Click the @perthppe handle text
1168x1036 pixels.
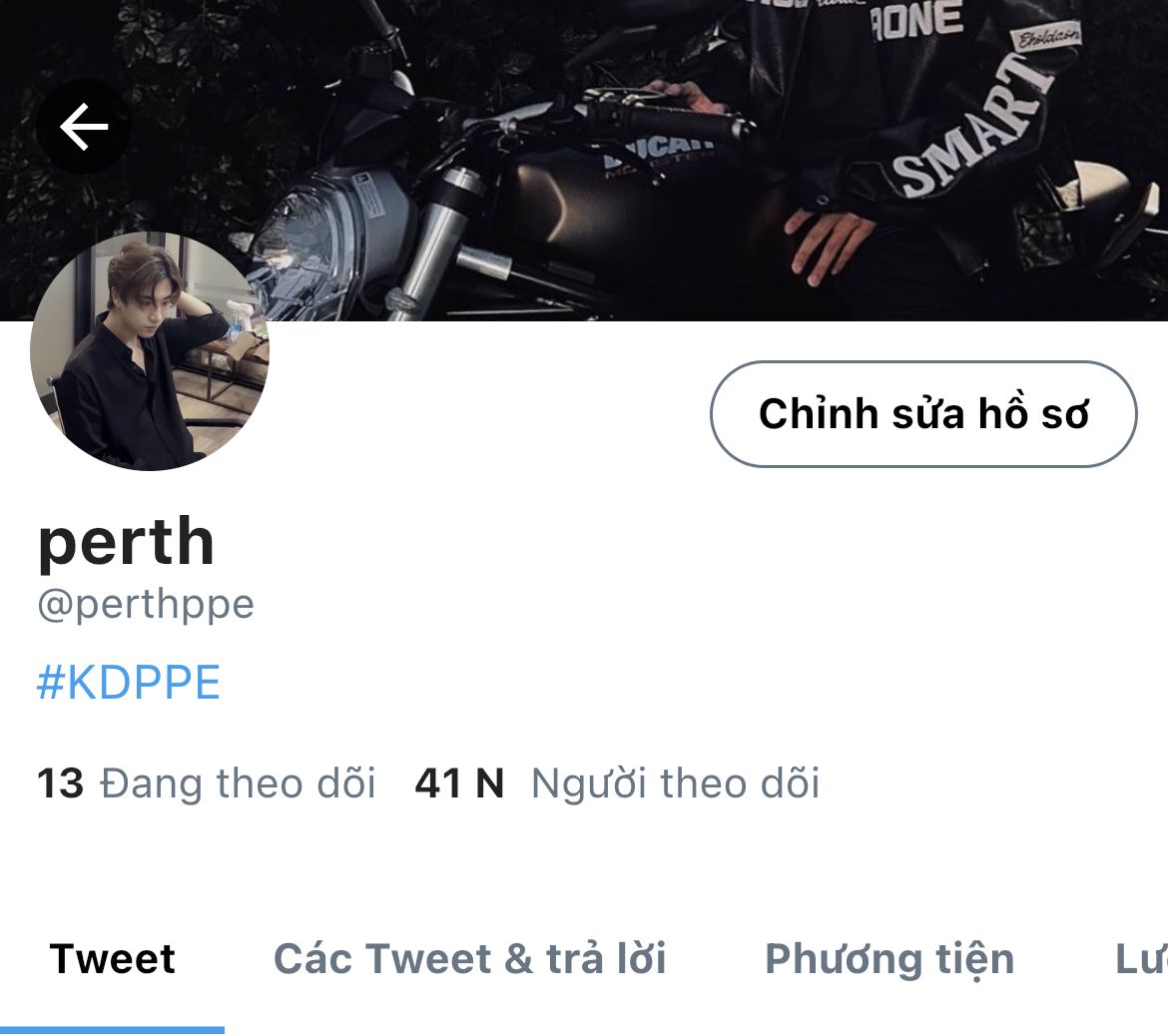(x=146, y=604)
